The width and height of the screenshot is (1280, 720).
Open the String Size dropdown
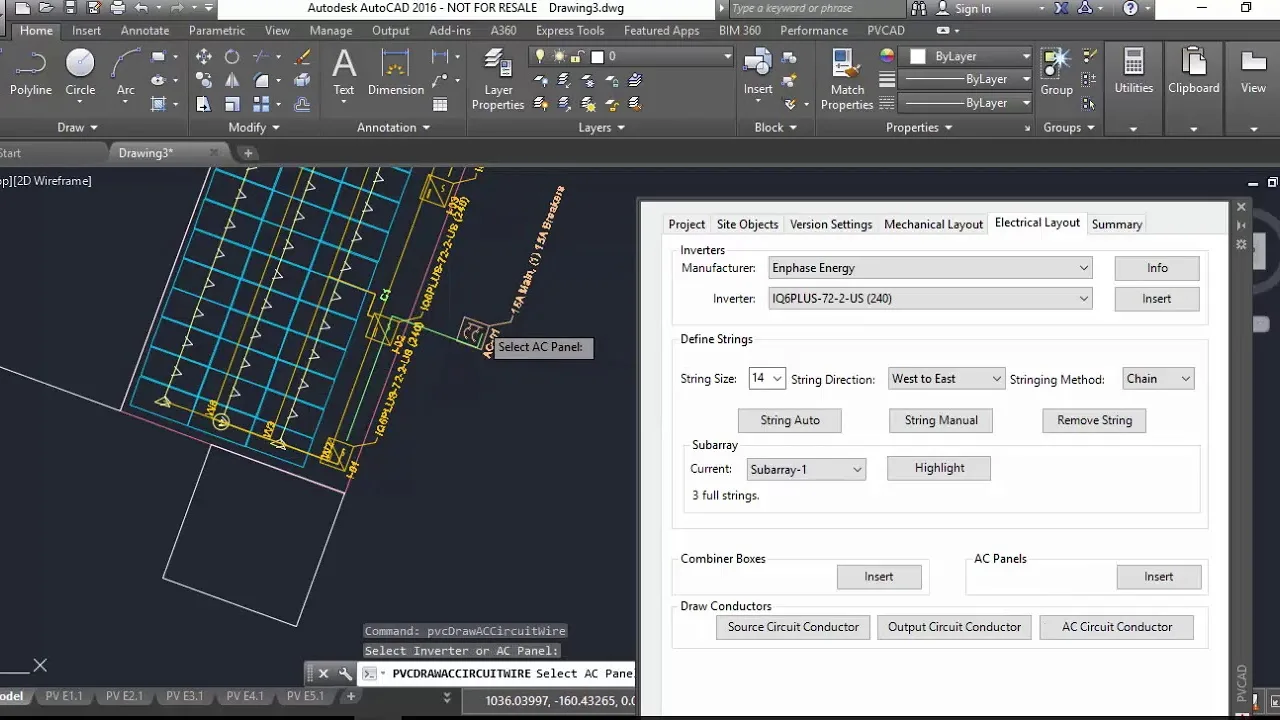[766, 379]
